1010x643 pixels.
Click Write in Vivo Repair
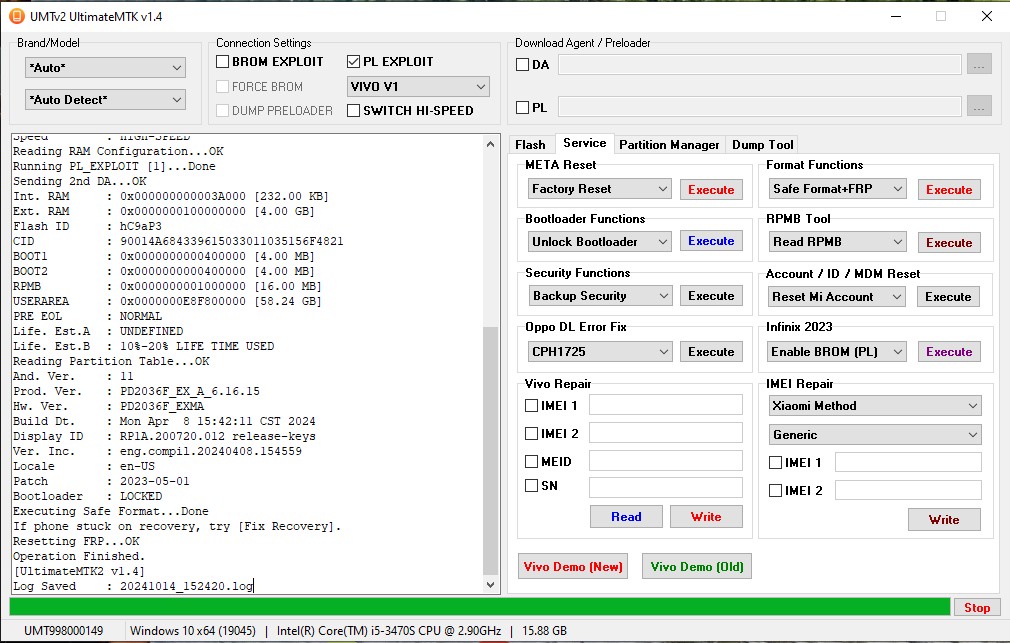click(706, 517)
